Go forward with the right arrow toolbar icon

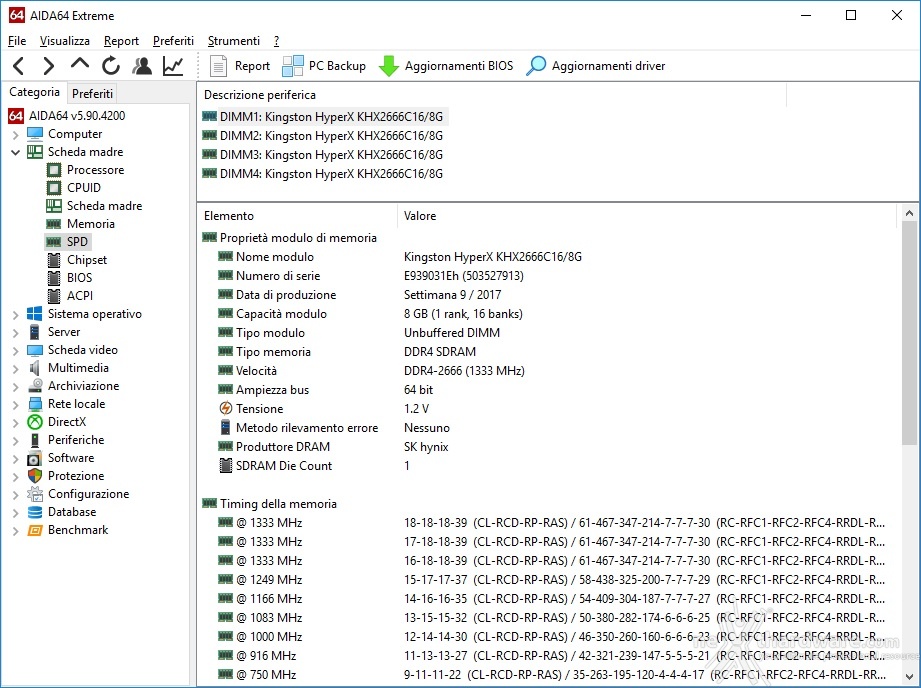pyautogui.click(x=49, y=66)
